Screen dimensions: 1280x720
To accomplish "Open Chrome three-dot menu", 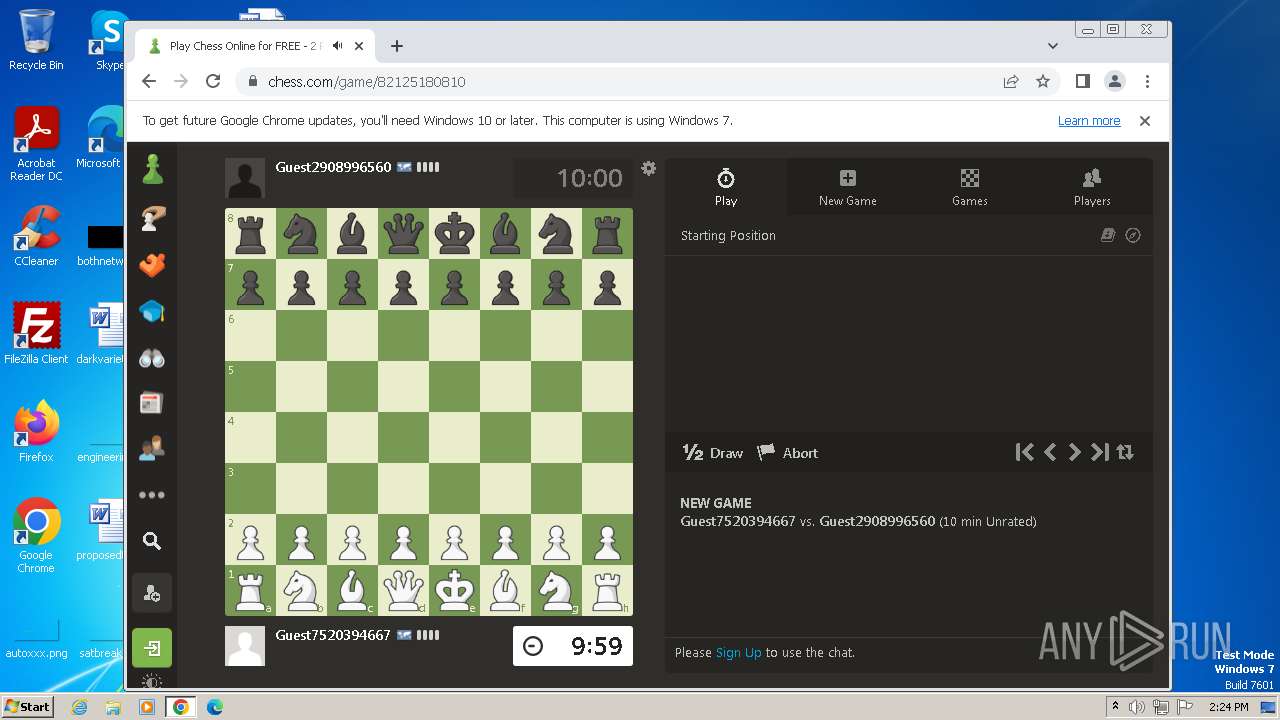I will click(1147, 82).
